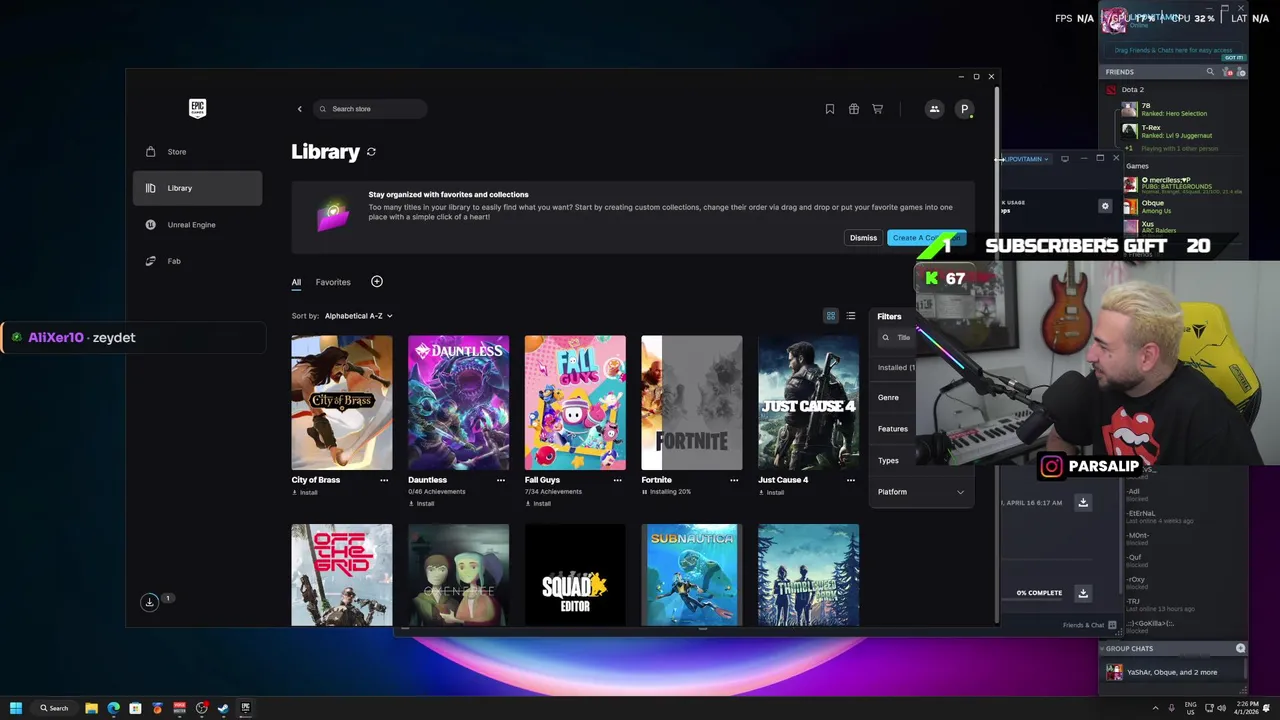Open YaShAr, Obque group chat

click(x=1175, y=672)
